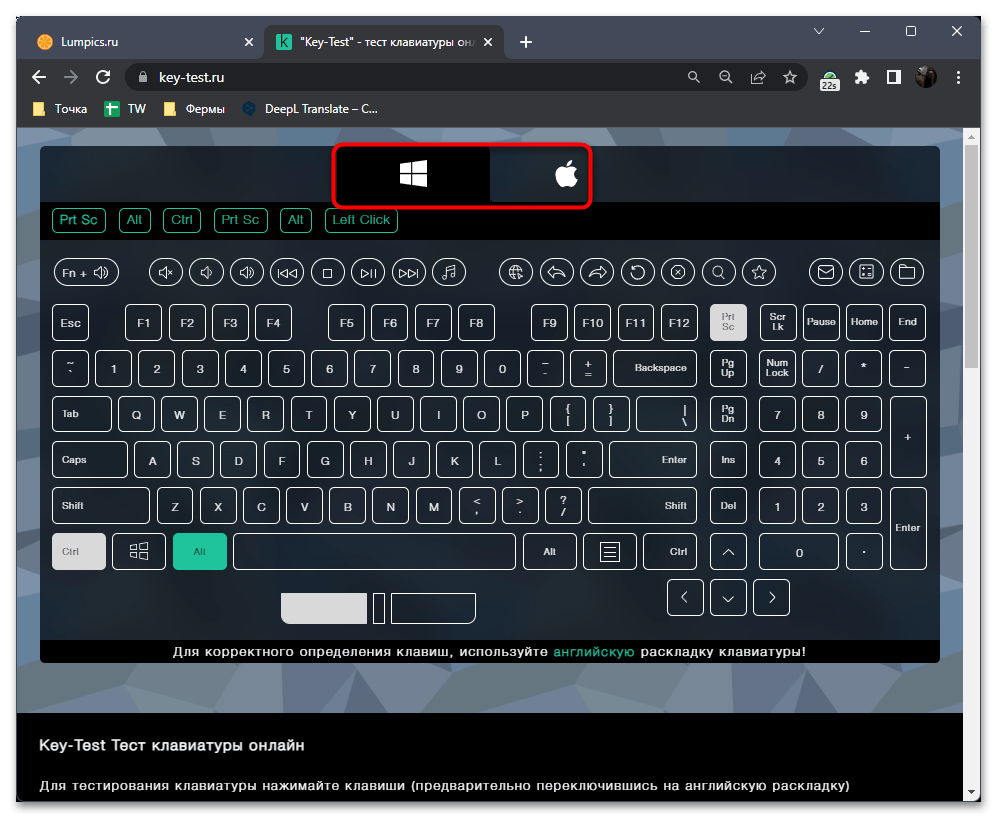
Task: Click the browser refresh key
Action: click(x=638, y=273)
